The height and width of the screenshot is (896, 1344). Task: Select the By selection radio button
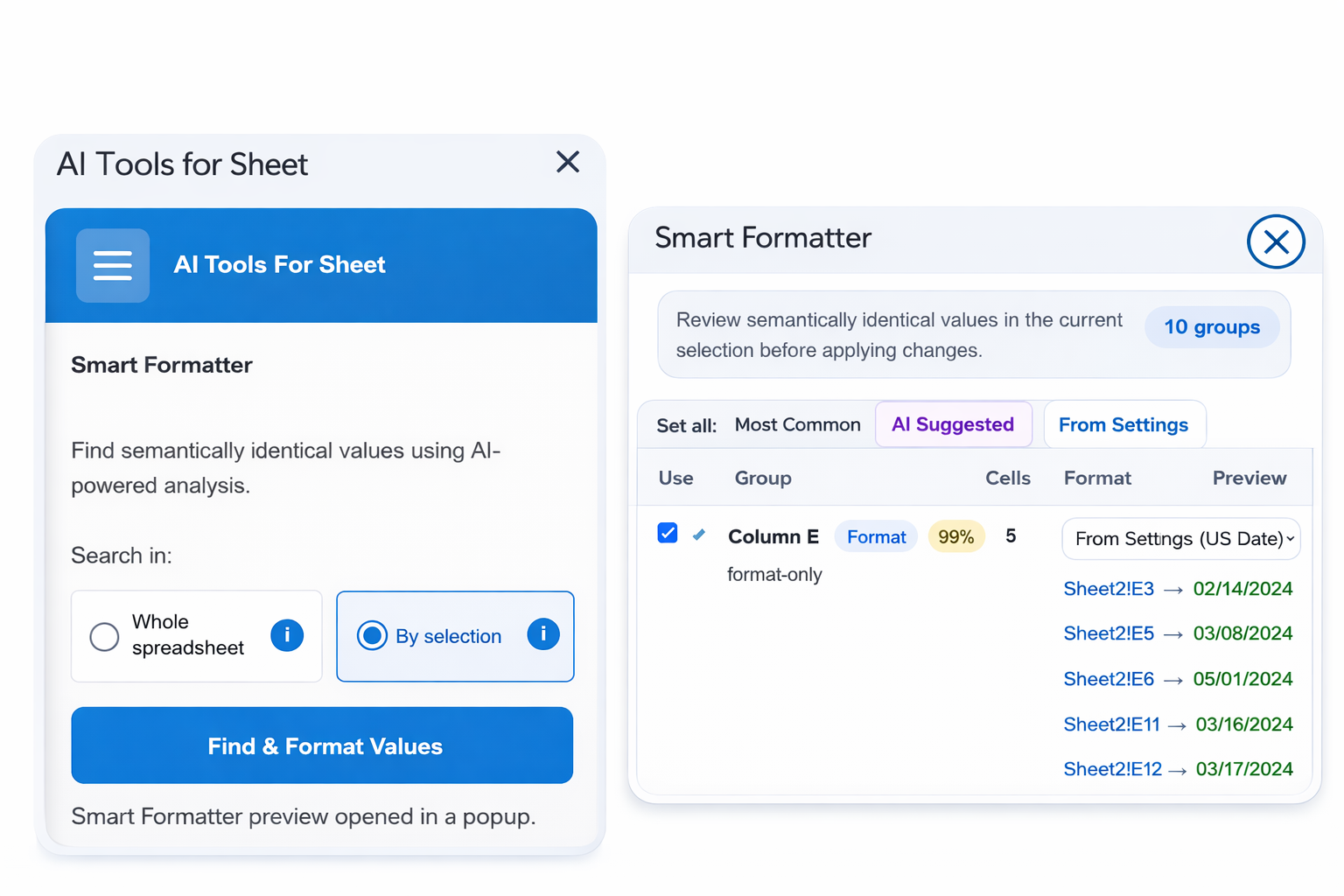pyautogui.click(x=372, y=635)
